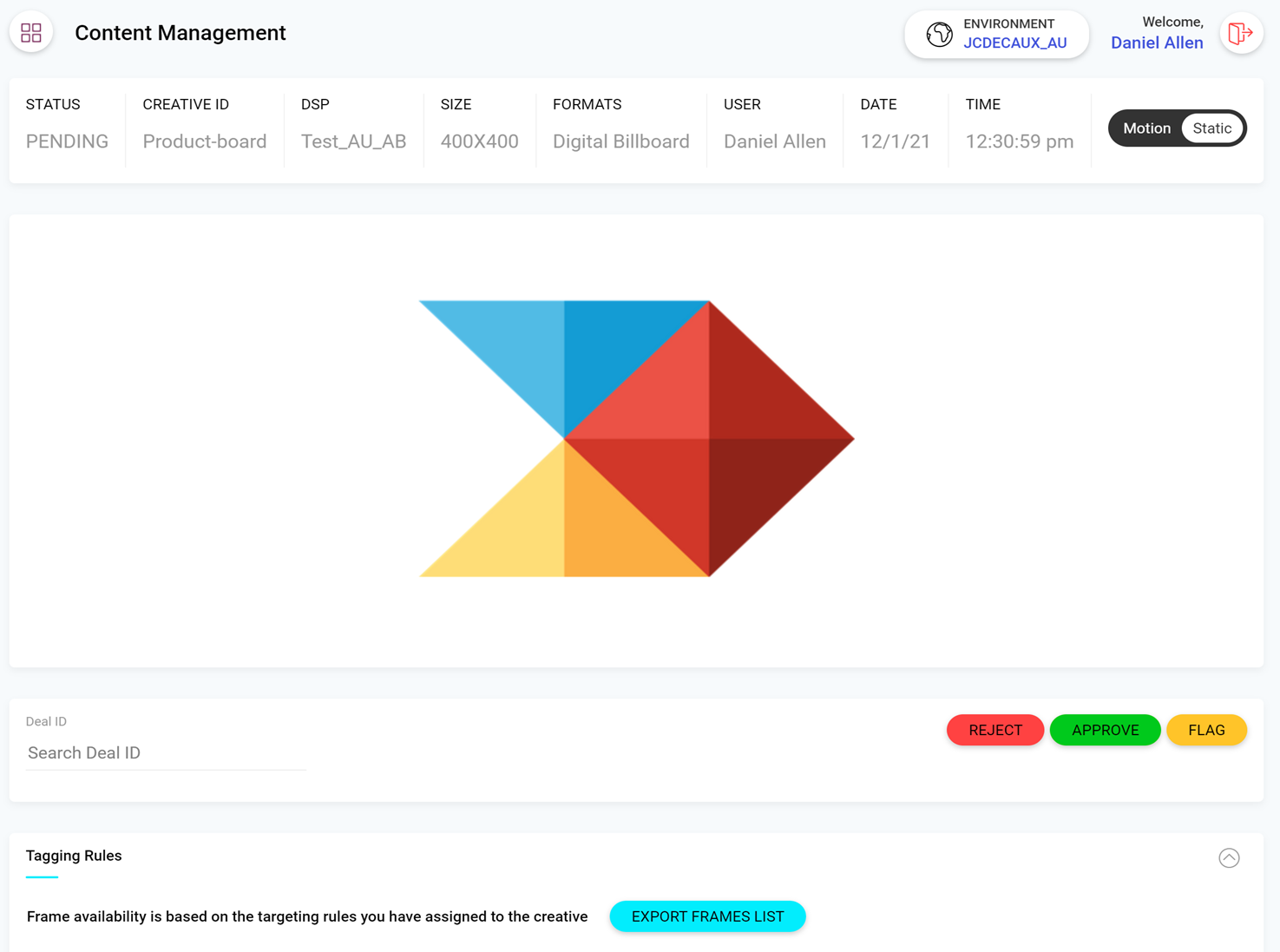The width and height of the screenshot is (1280, 952).
Task: Click the 12/1/21 date value
Action: coord(896,141)
